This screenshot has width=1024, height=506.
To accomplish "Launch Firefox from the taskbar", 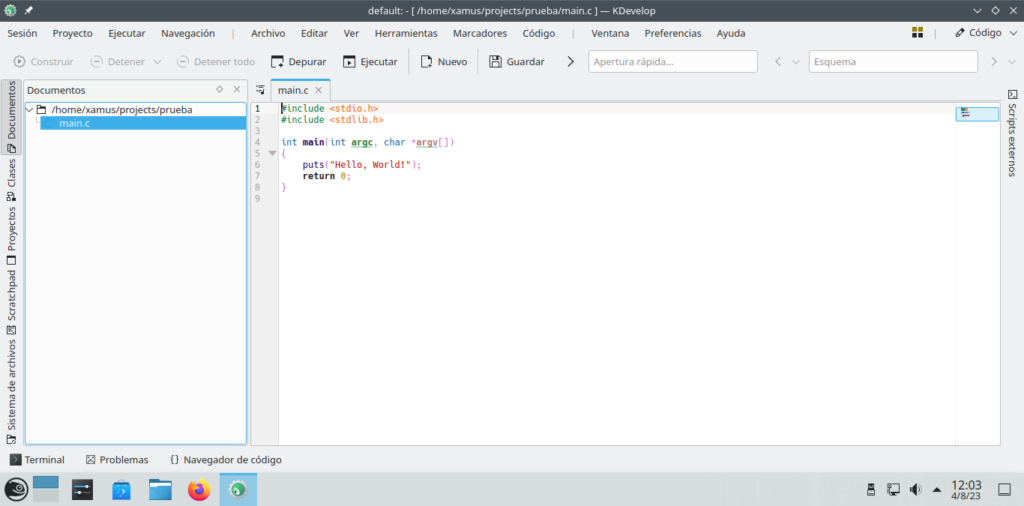I will (x=199, y=490).
